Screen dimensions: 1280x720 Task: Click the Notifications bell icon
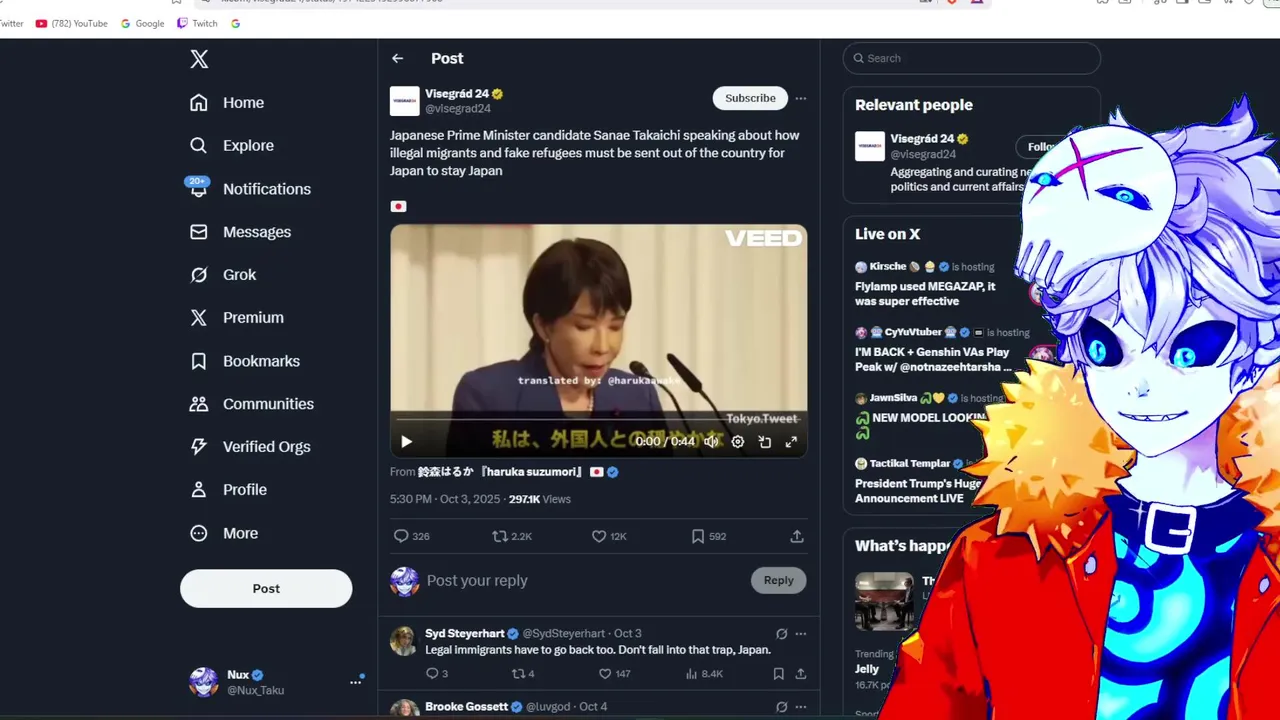[199, 189]
